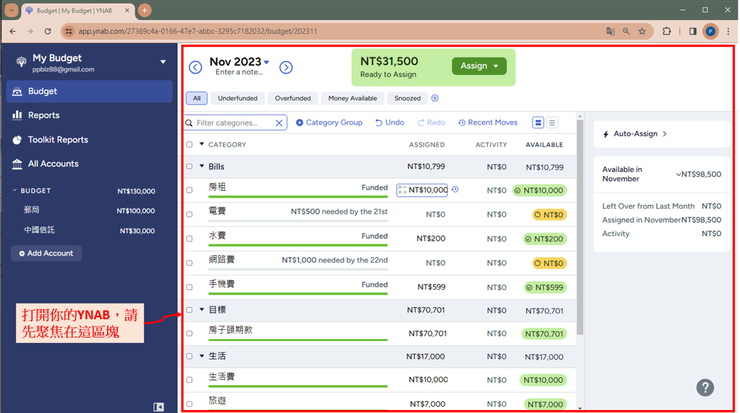The height and width of the screenshot is (413, 740).
Task: Click the filter options icon after Snoozed
Action: (x=435, y=98)
